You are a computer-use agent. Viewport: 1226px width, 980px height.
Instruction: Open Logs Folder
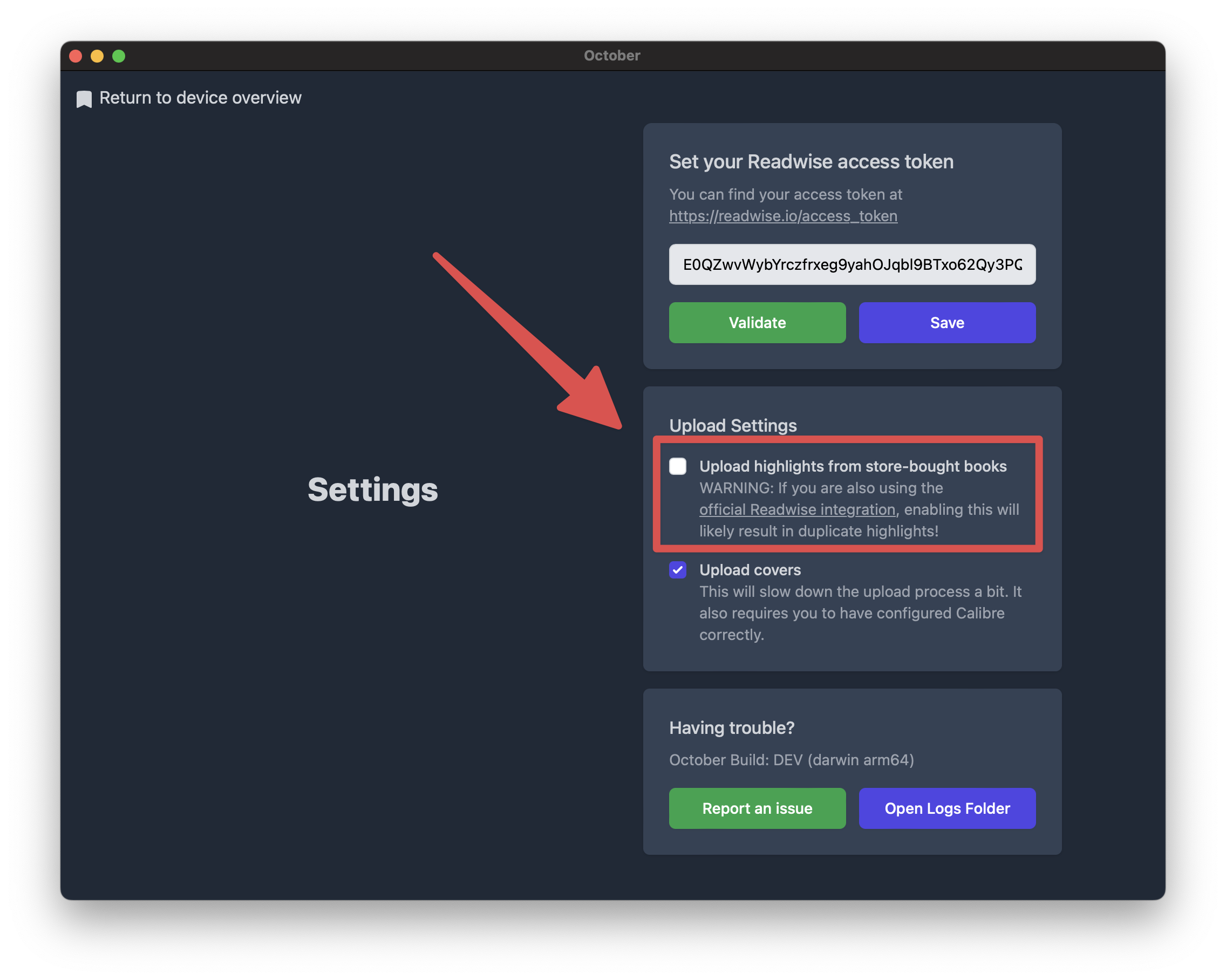coord(948,808)
